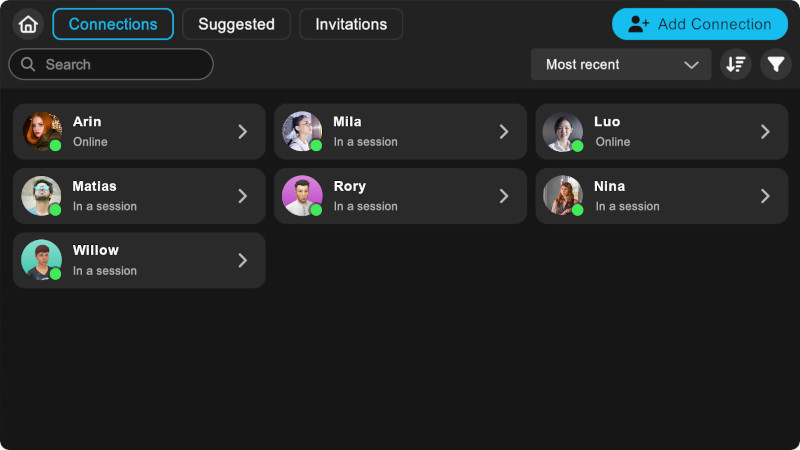This screenshot has width=800, height=450.
Task: Focus the Search input field
Action: 120,64
